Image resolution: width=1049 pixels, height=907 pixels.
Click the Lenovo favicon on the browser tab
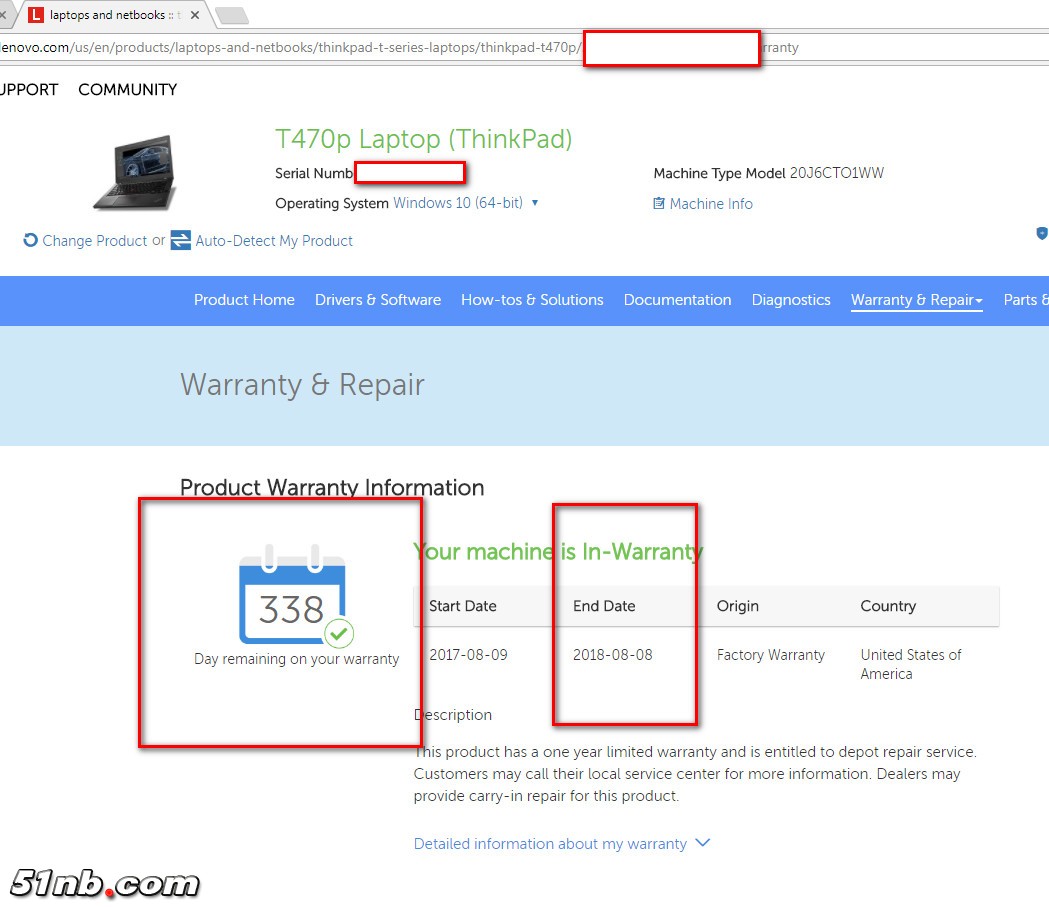click(x=35, y=15)
